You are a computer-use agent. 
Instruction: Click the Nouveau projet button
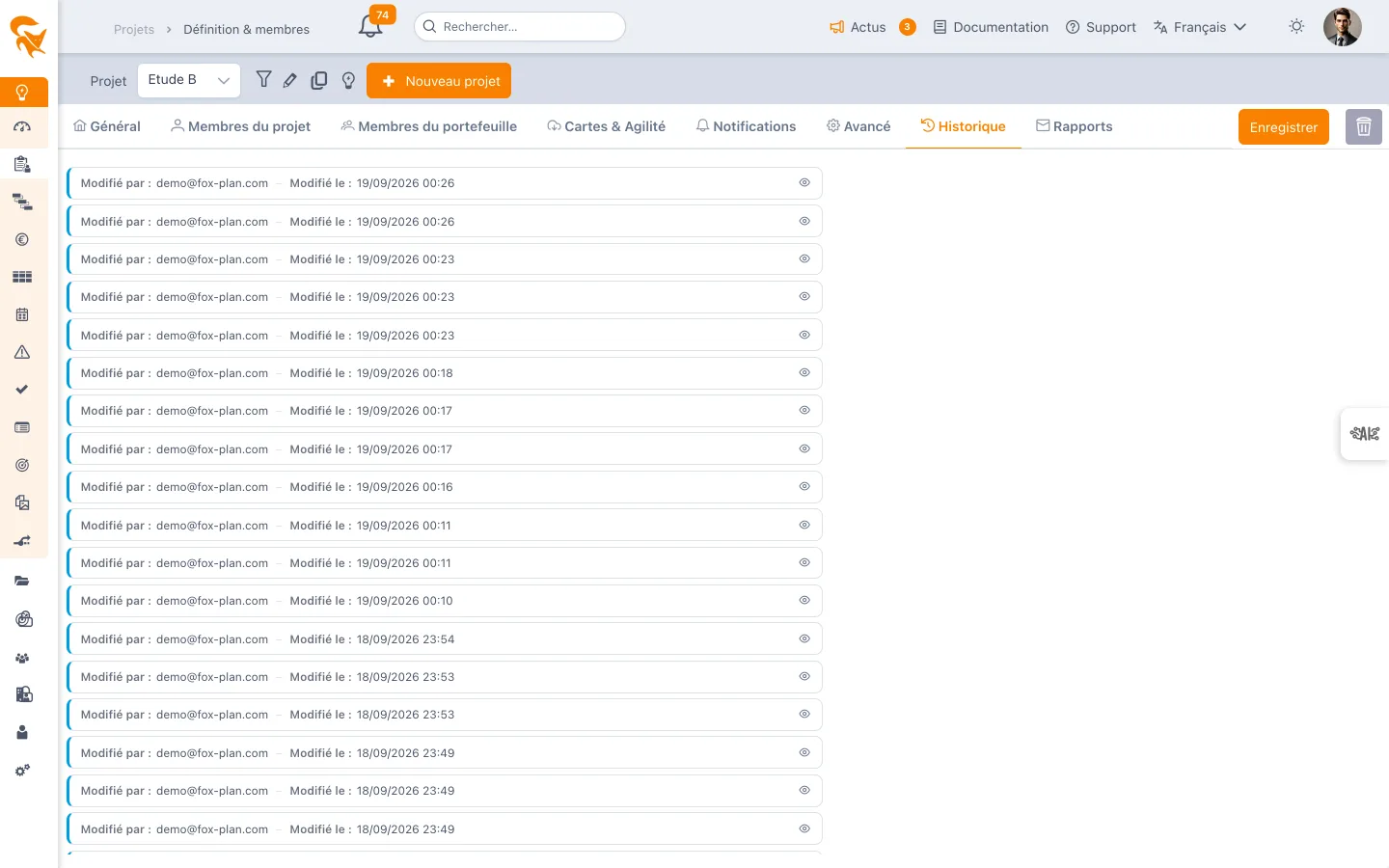tap(439, 81)
